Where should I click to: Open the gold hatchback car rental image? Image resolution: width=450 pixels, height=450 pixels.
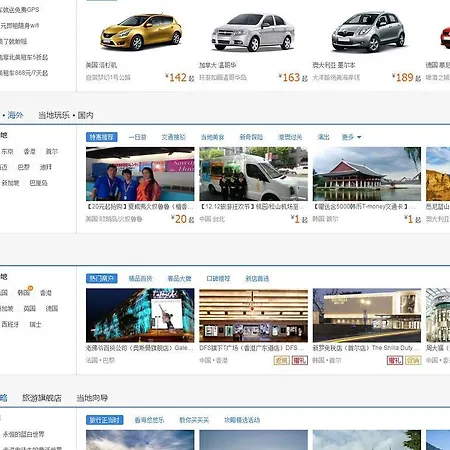coord(141,31)
